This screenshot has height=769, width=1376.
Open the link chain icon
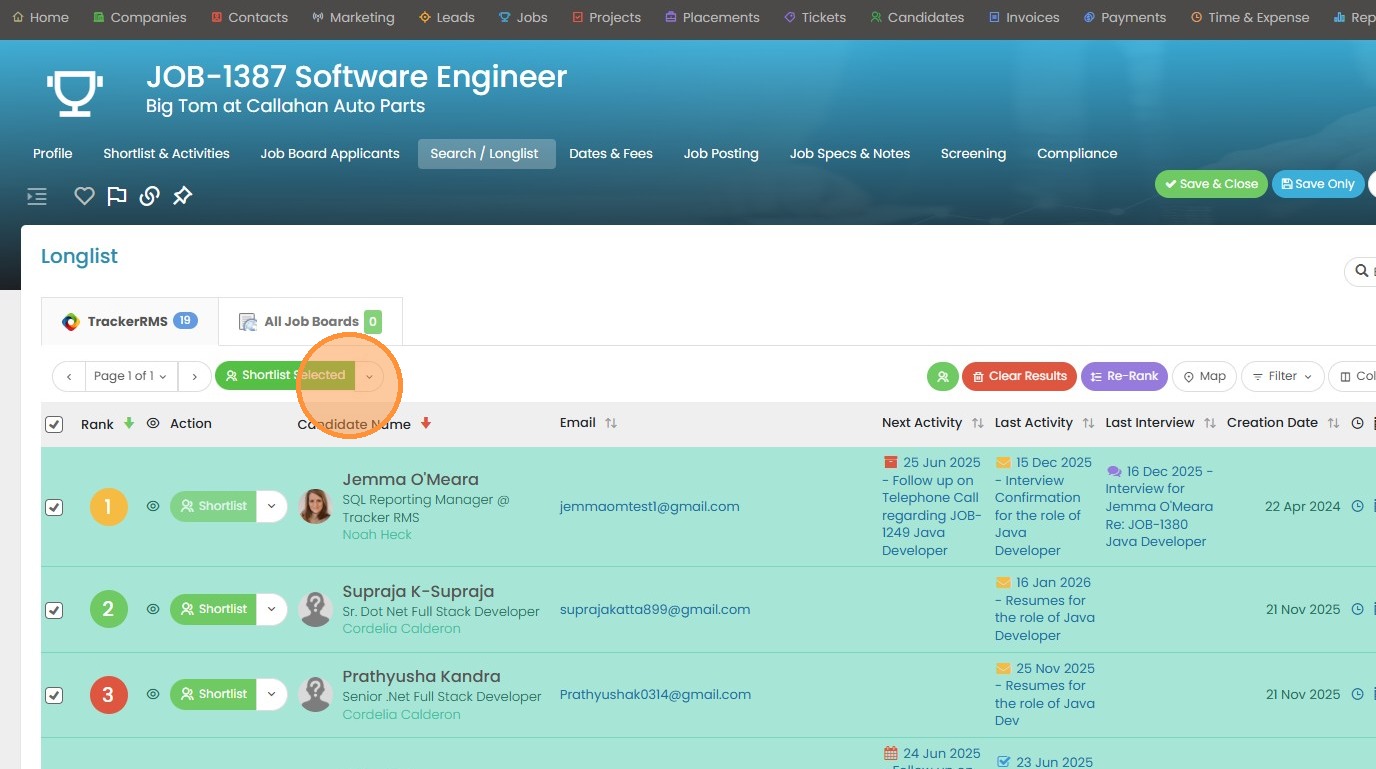coord(149,196)
